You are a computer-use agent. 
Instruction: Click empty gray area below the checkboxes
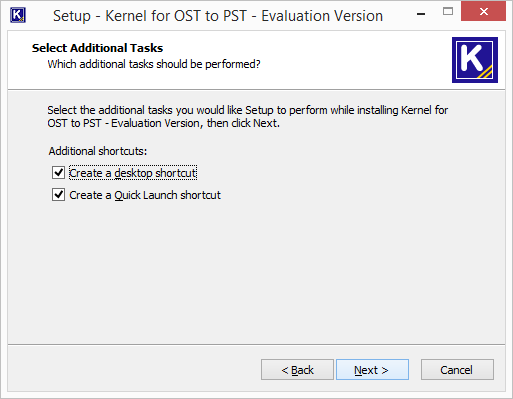click(256, 273)
